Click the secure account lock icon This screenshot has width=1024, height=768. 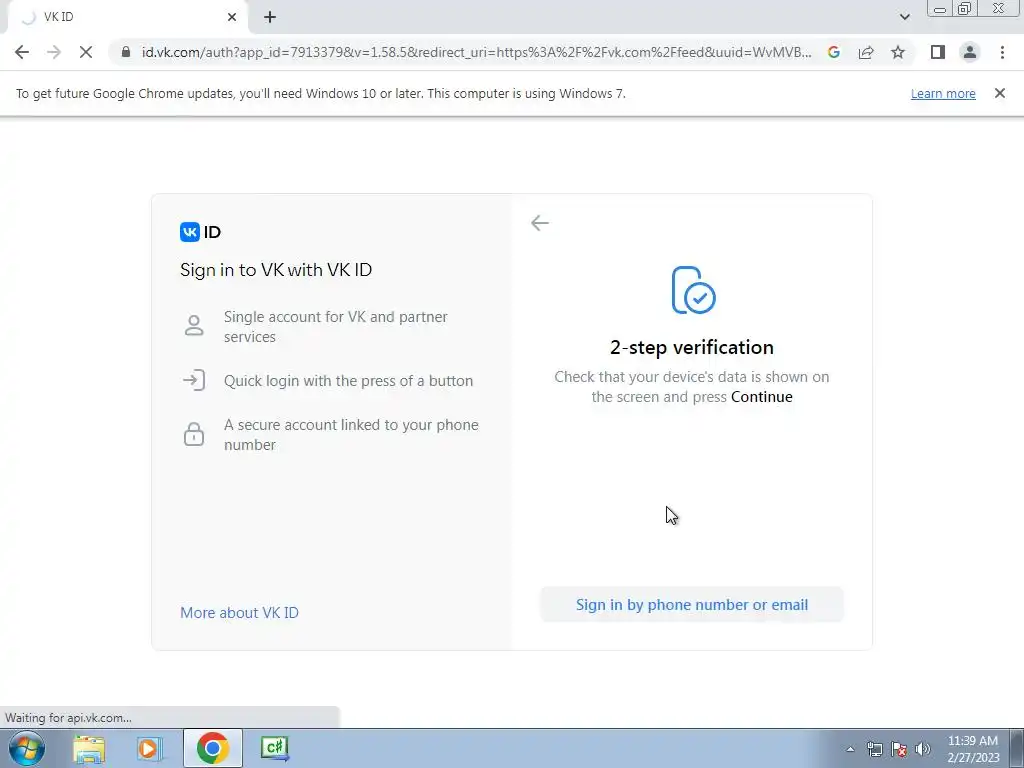[194, 434]
